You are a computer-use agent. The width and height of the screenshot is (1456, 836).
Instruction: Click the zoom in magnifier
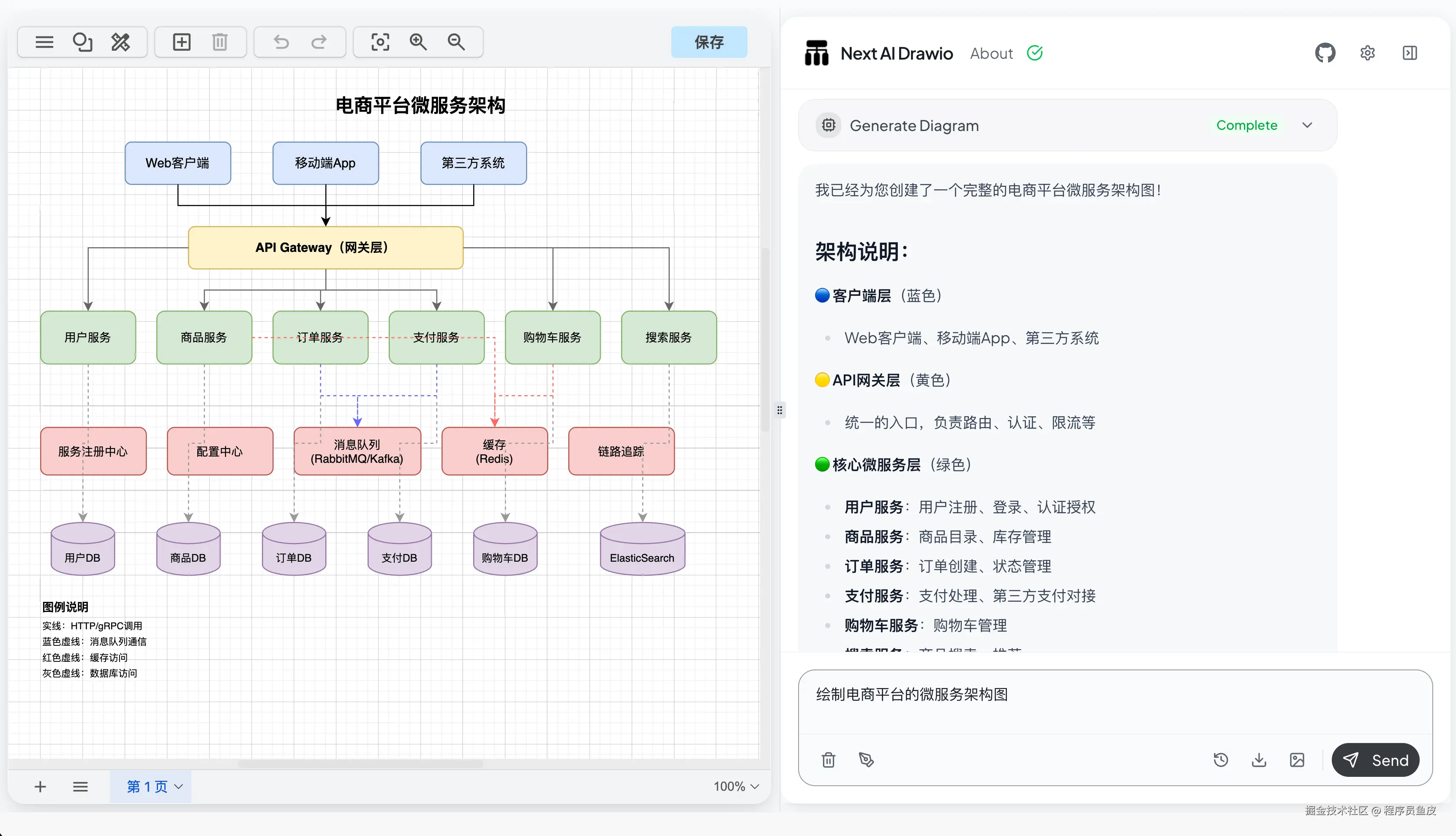[418, 42]
